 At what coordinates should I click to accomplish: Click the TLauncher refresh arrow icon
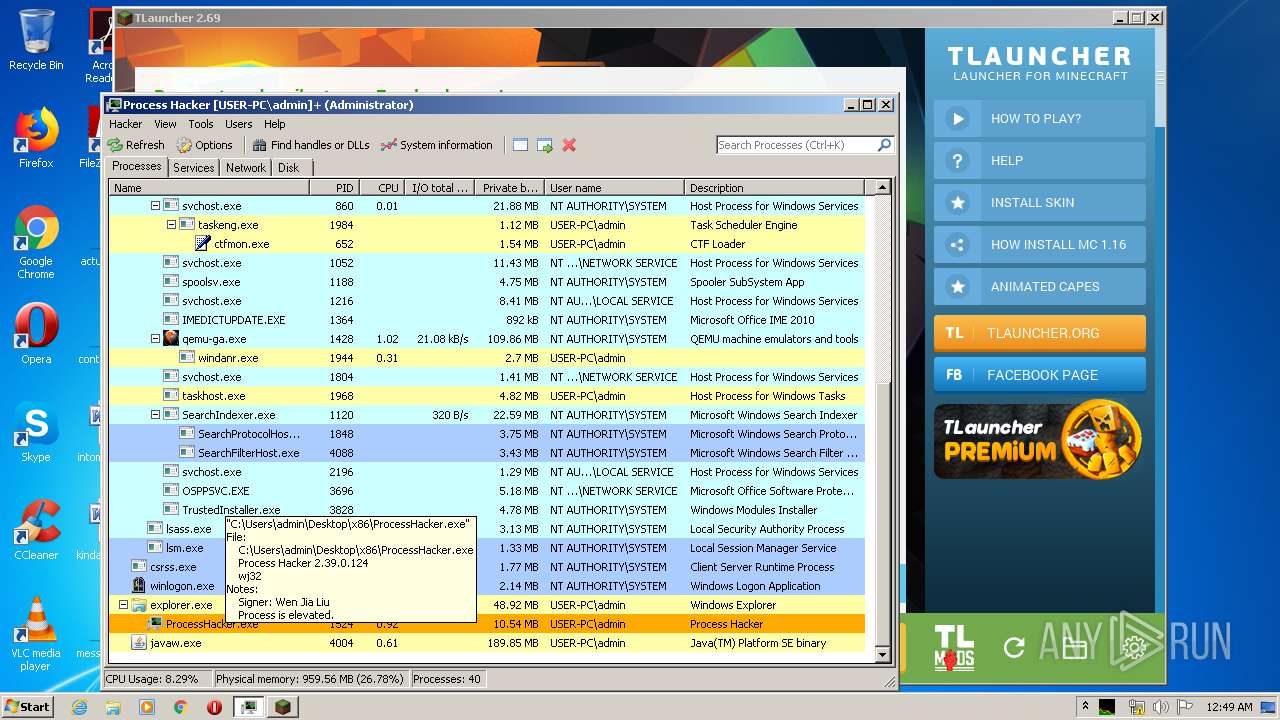tap(1014, 648)
